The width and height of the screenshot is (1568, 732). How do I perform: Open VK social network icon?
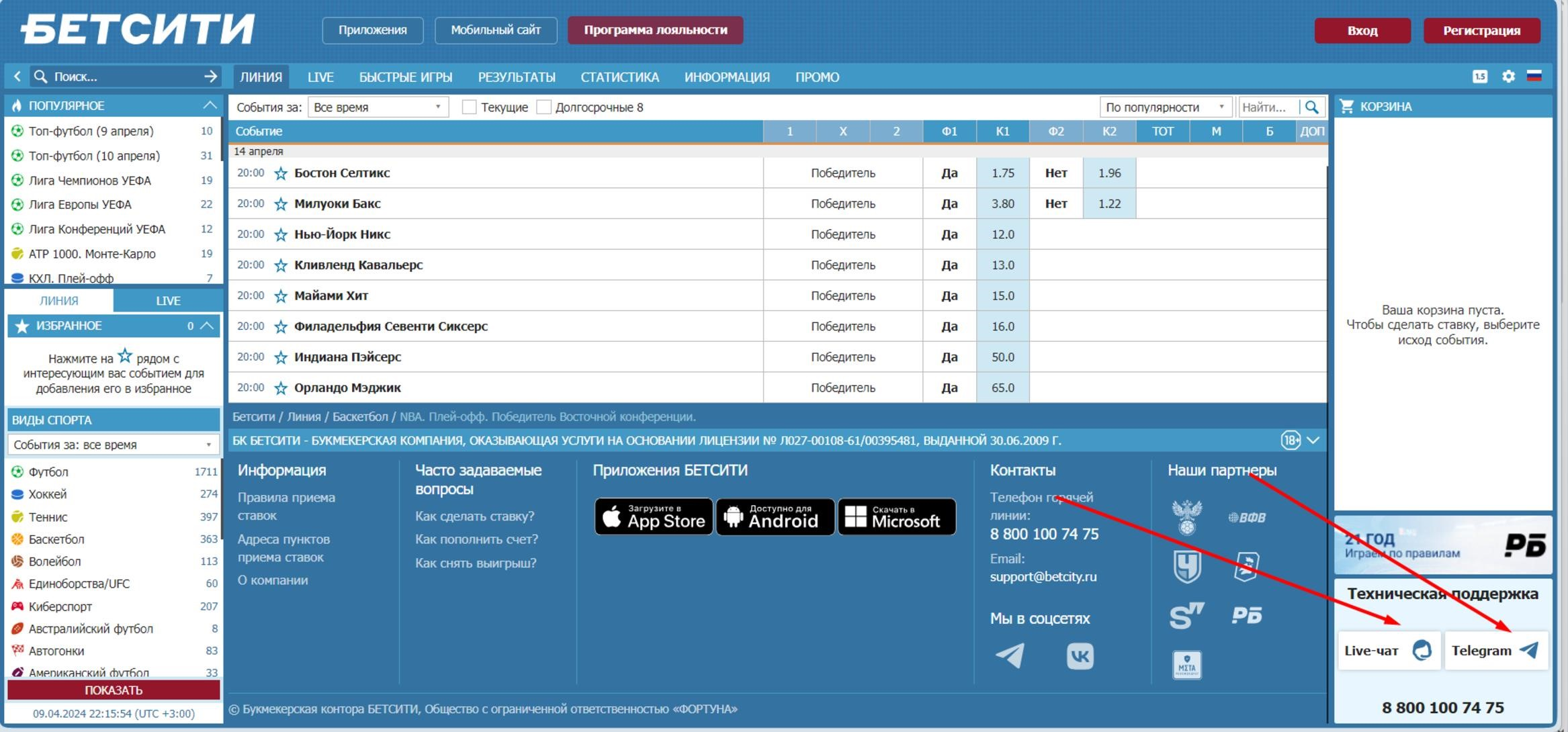coord(1080,656)
